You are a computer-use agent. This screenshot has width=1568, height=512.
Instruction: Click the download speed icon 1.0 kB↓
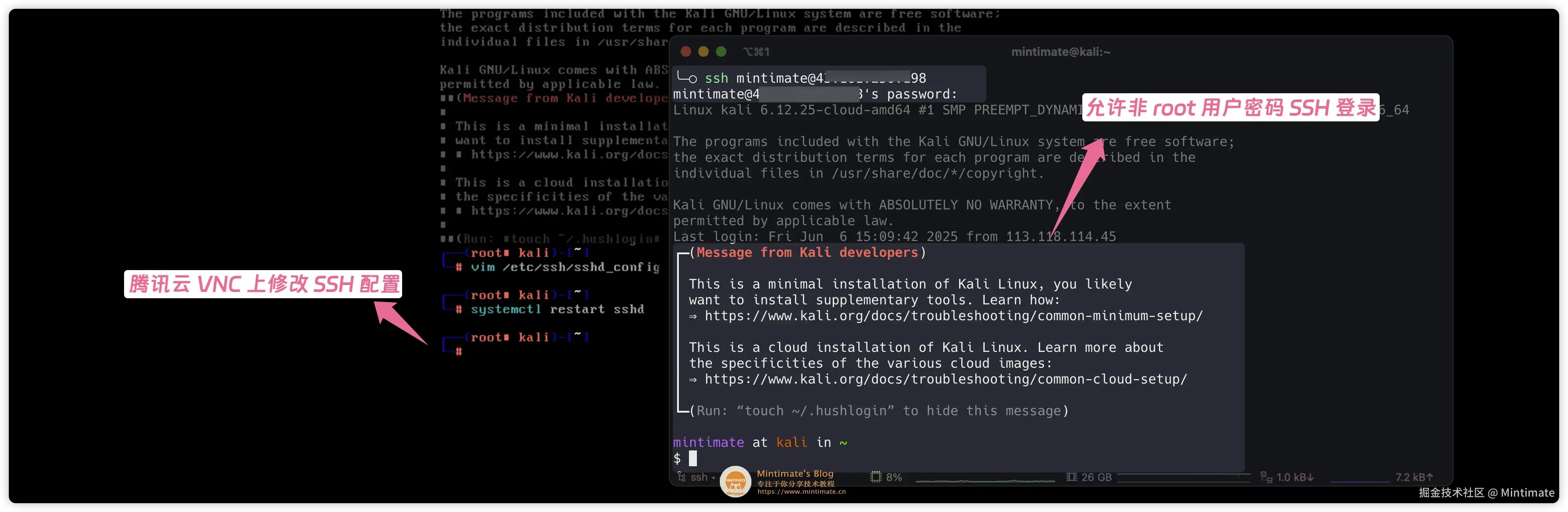pyautogui.click(x=1267, y=477)
